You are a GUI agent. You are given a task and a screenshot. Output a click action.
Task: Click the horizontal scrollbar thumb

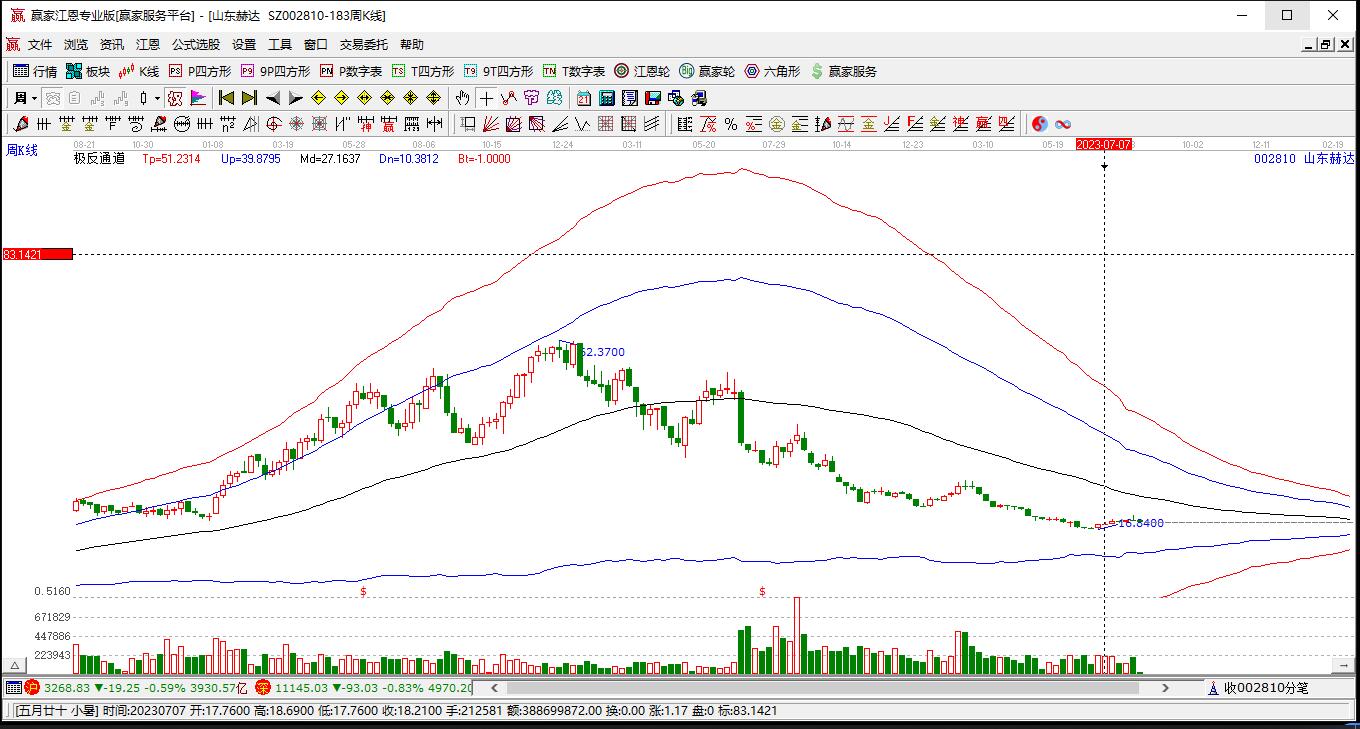[x=822, y=688]
